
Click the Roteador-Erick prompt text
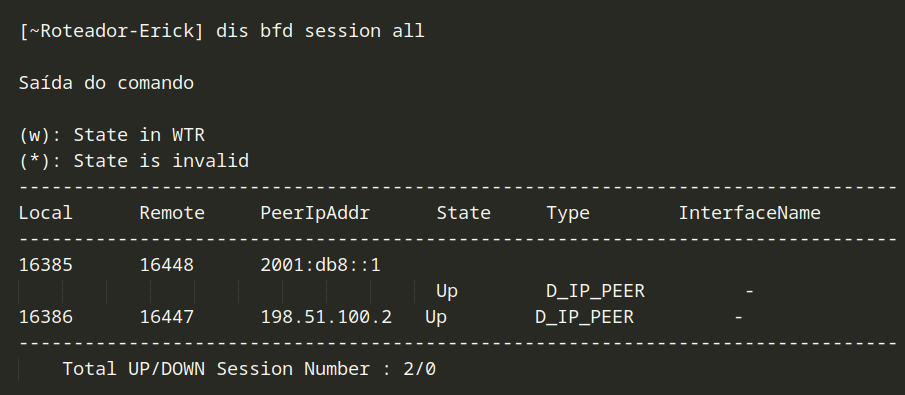pos(111,31)
